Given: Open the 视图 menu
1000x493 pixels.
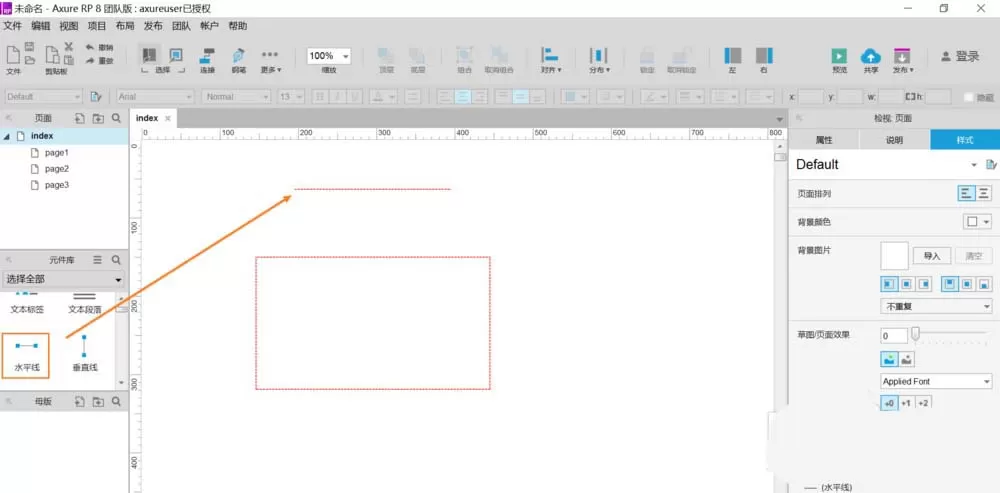Looking at the screenshot, I should [x=69, y=26].
